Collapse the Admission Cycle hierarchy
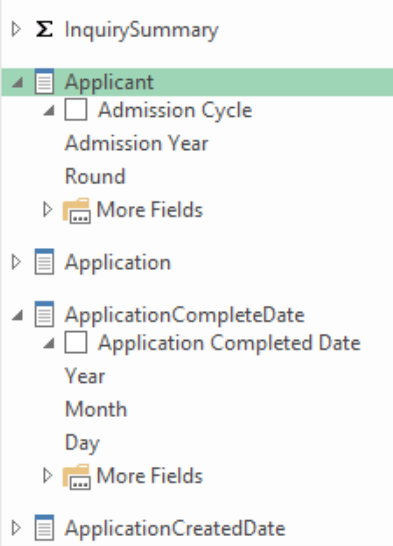This screenshot has width=393, height=546. (x=49, y=111)
